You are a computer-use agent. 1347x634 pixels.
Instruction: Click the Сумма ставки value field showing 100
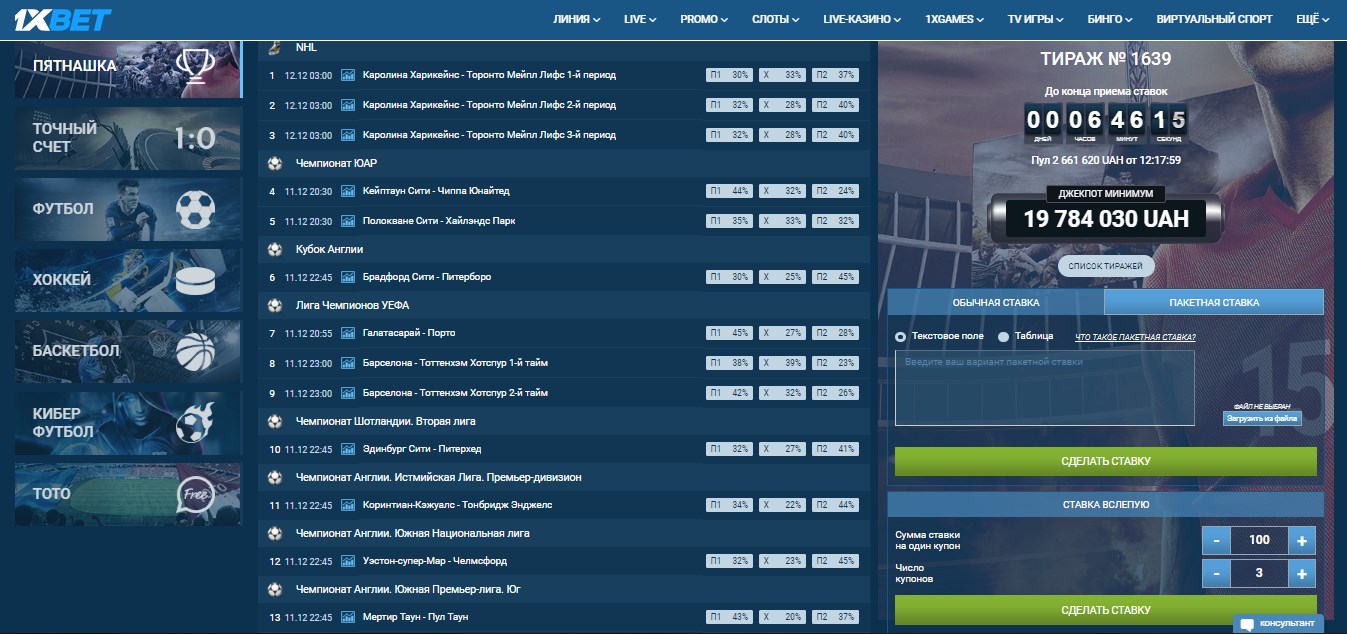pos(1259,541)
